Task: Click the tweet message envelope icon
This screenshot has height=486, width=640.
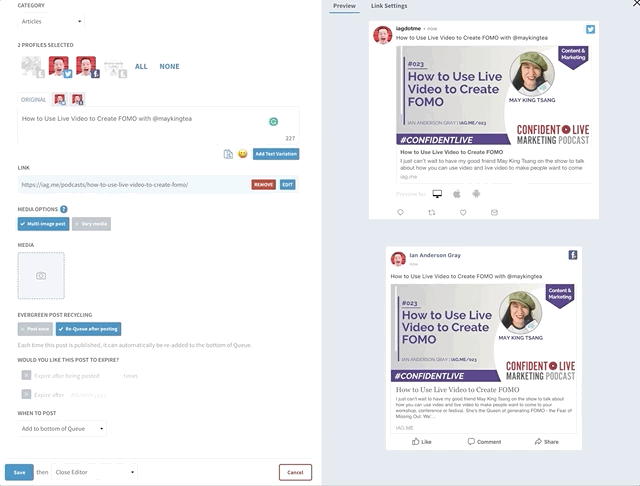Action: [x=494, y=212]
